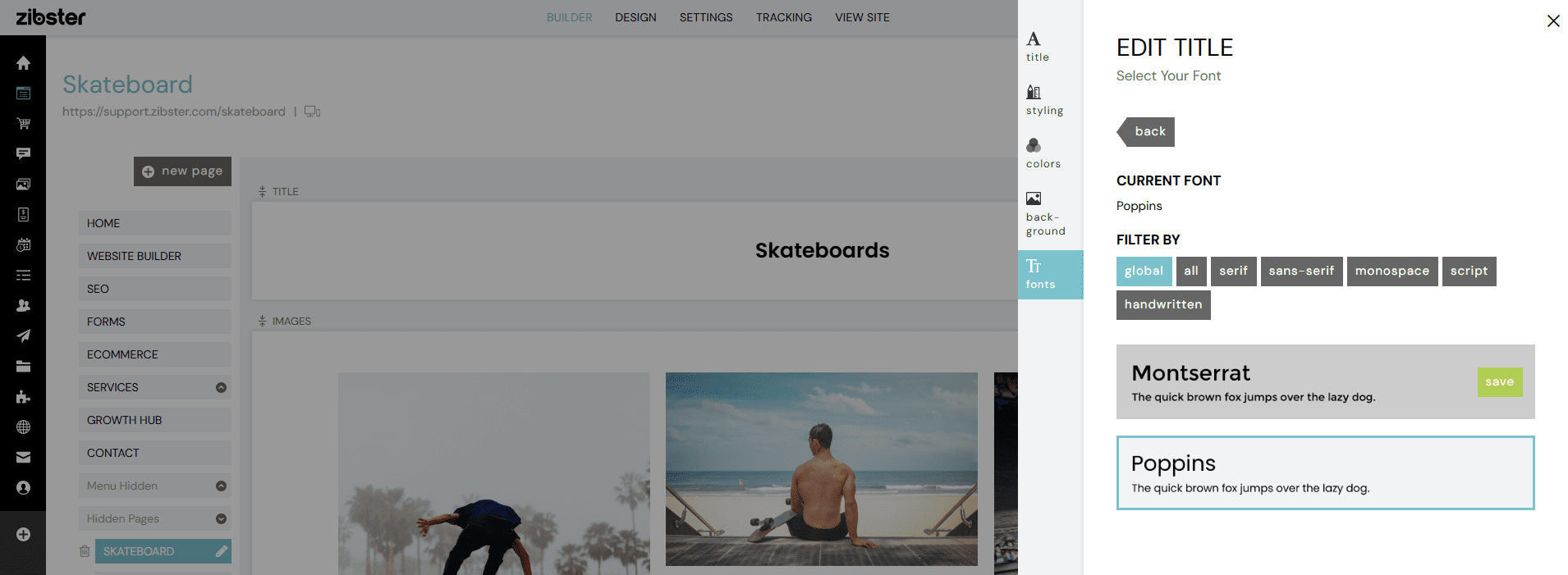1568x575 pixels.
Task: Open the styling tab in editor panel
Action: click(x=1050, y=100)
